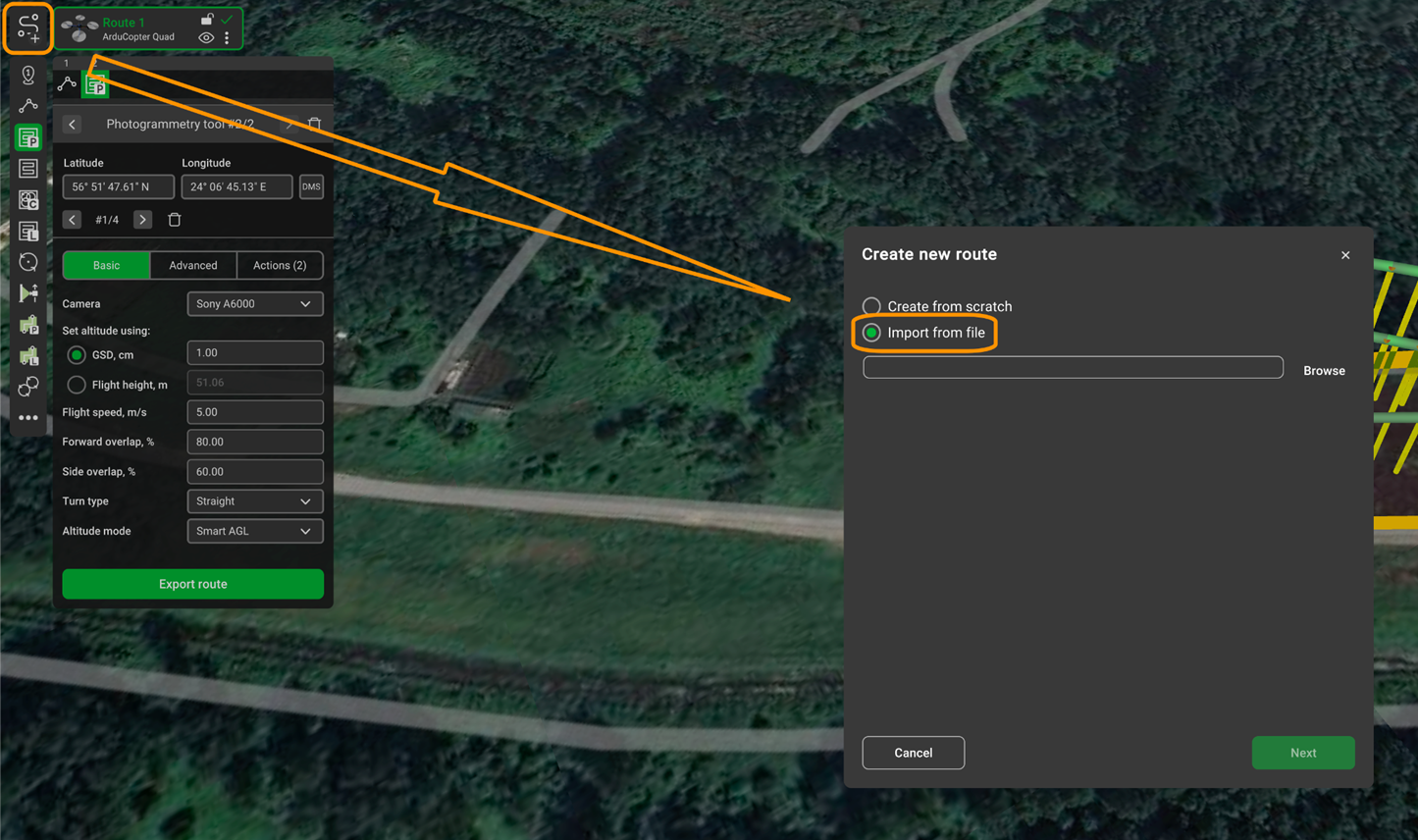Viewport: 1418px width, 840px height.
Task: Open the three-dot more tools icon
Action: (28, 418)
